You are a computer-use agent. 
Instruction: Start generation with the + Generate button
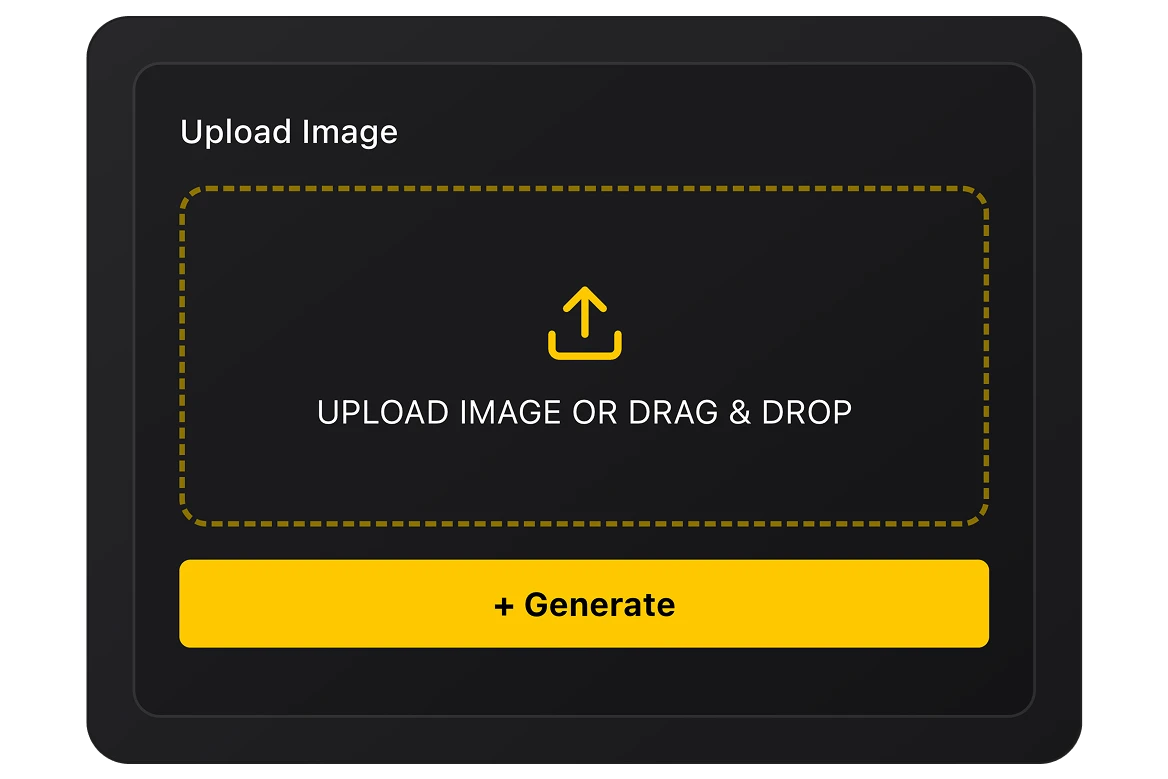point(584,603)
